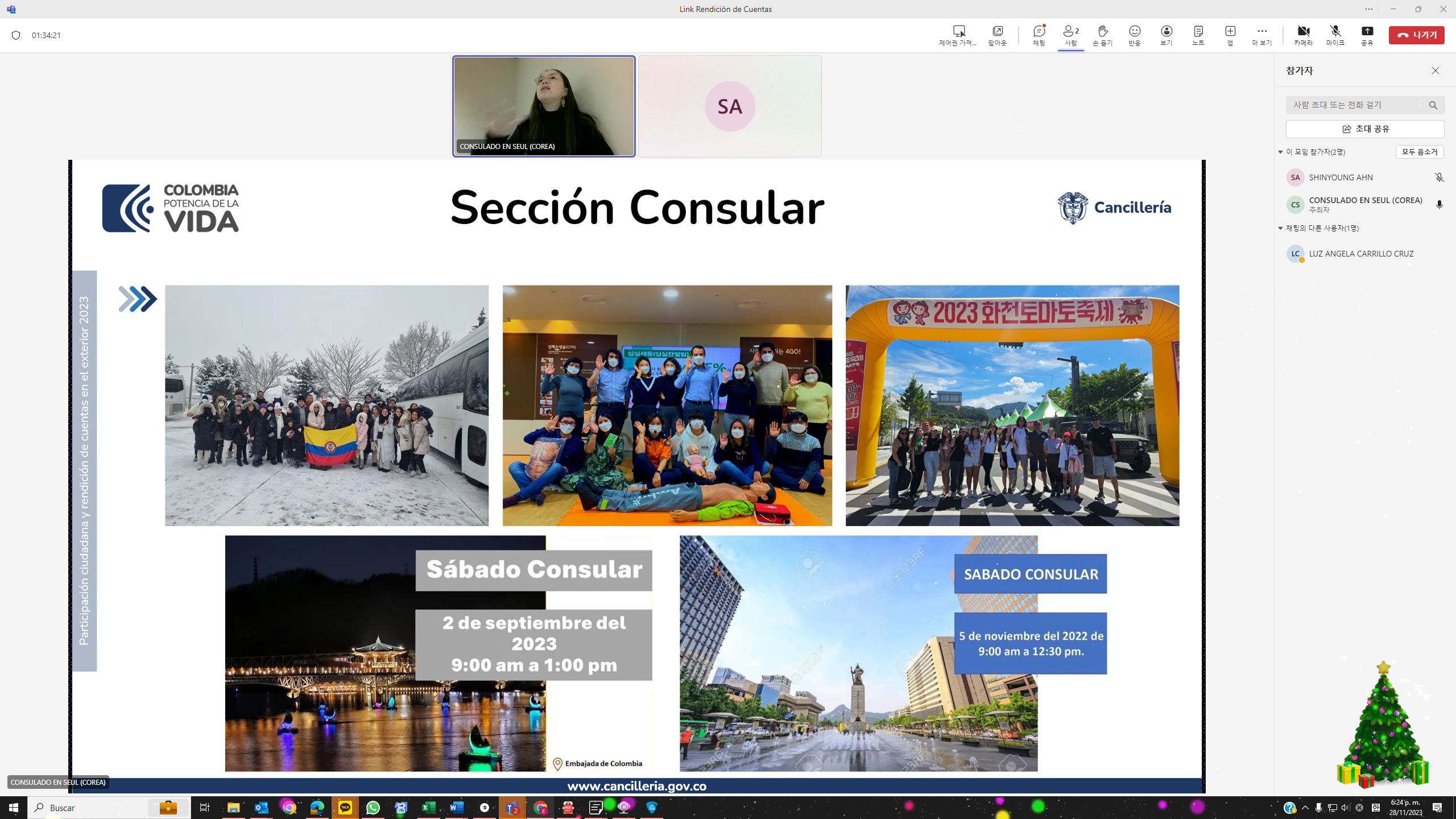The image size is (1456, 819).
Task: Open network status in system tray
Action: [x=1332, y=808]
